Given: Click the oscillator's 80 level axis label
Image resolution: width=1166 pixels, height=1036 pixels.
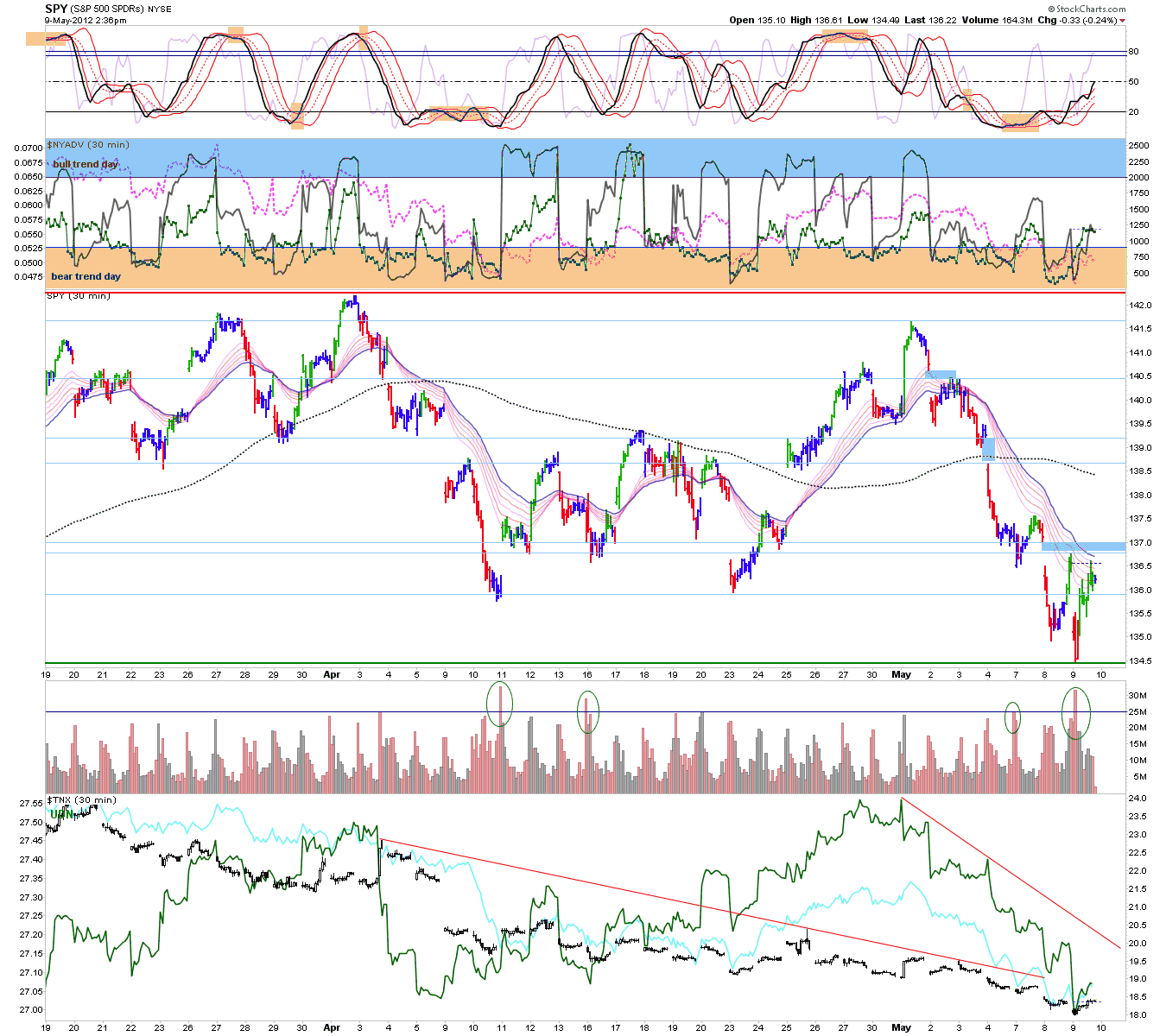Looking at the screenshot, I should pyautogui.click(x=1133, y=52).
